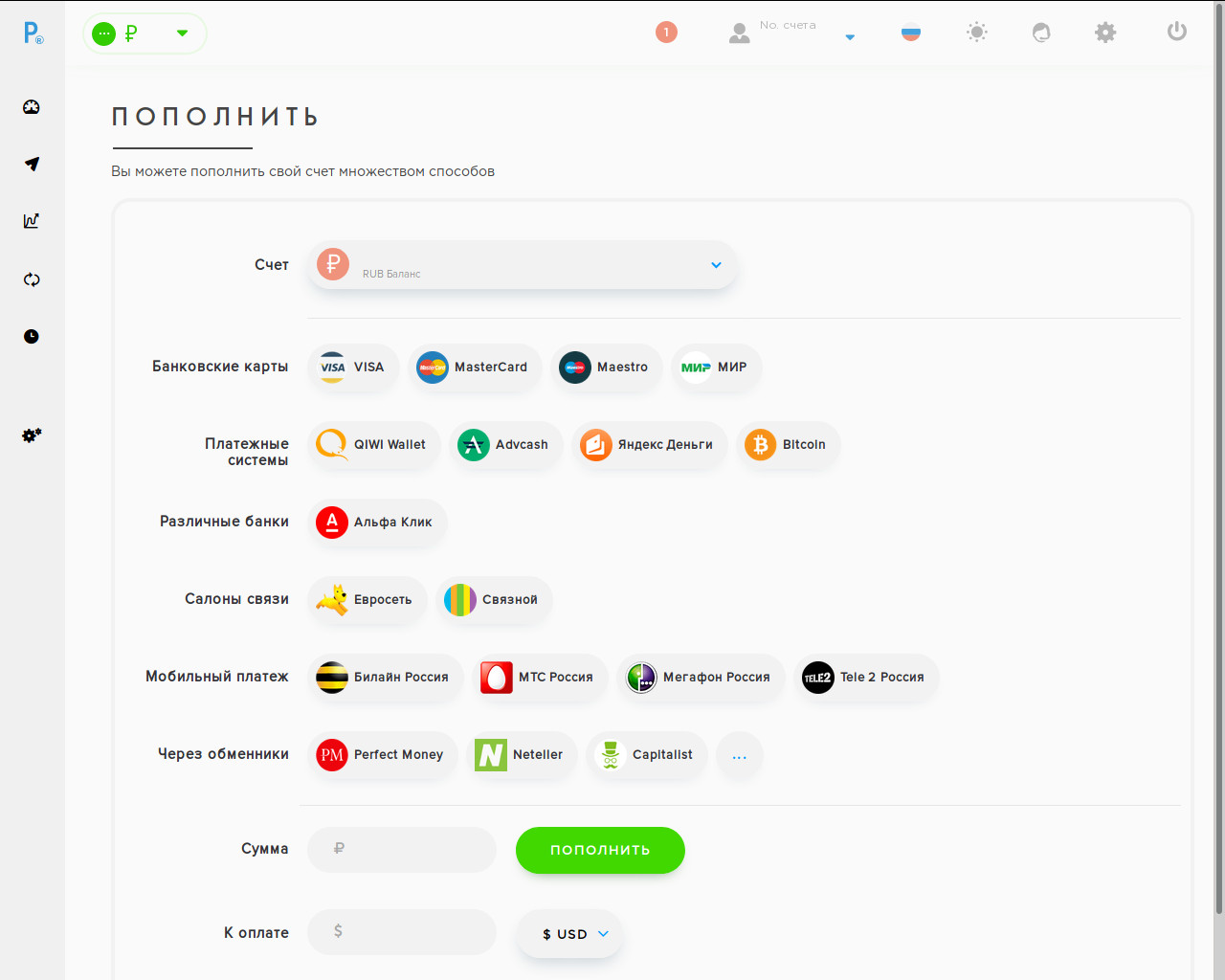Select Альфа Клик bank option
The height and width of the screenshot is (980, 1225).
[377, 523]
